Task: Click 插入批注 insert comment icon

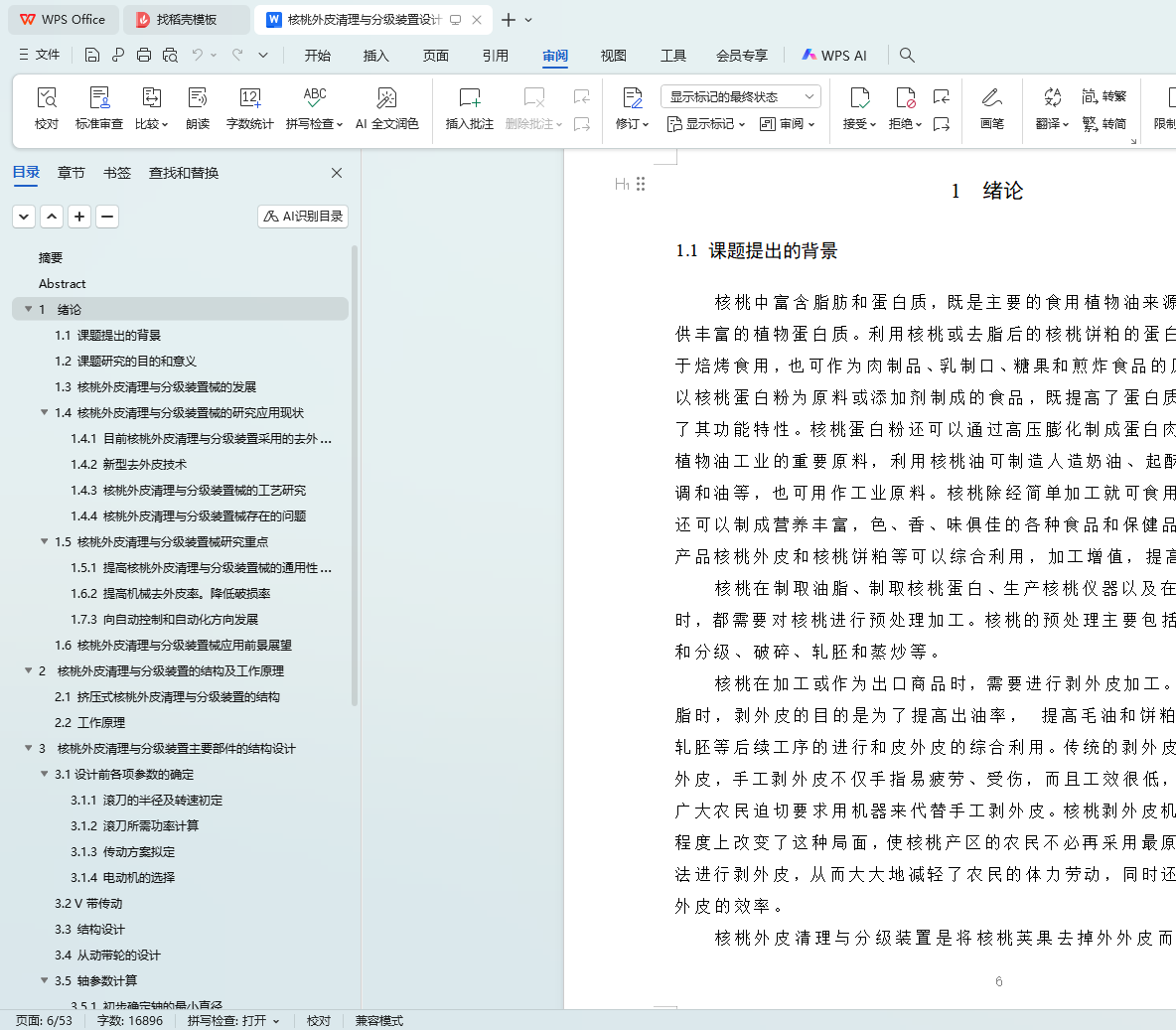Action: [470, 109]
